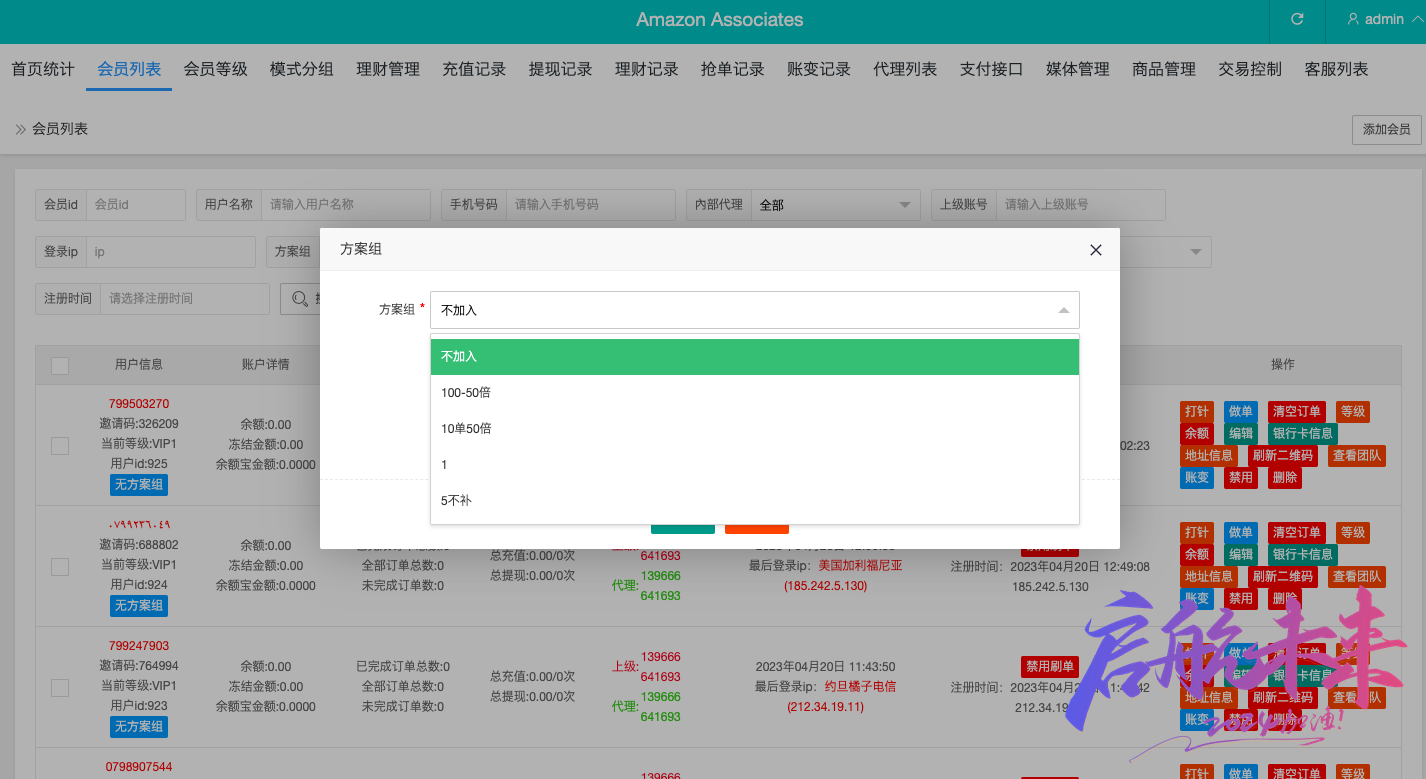Open the 商品管理 tab
This screenshot has height=779, width=1426.
pos(1164,69)
